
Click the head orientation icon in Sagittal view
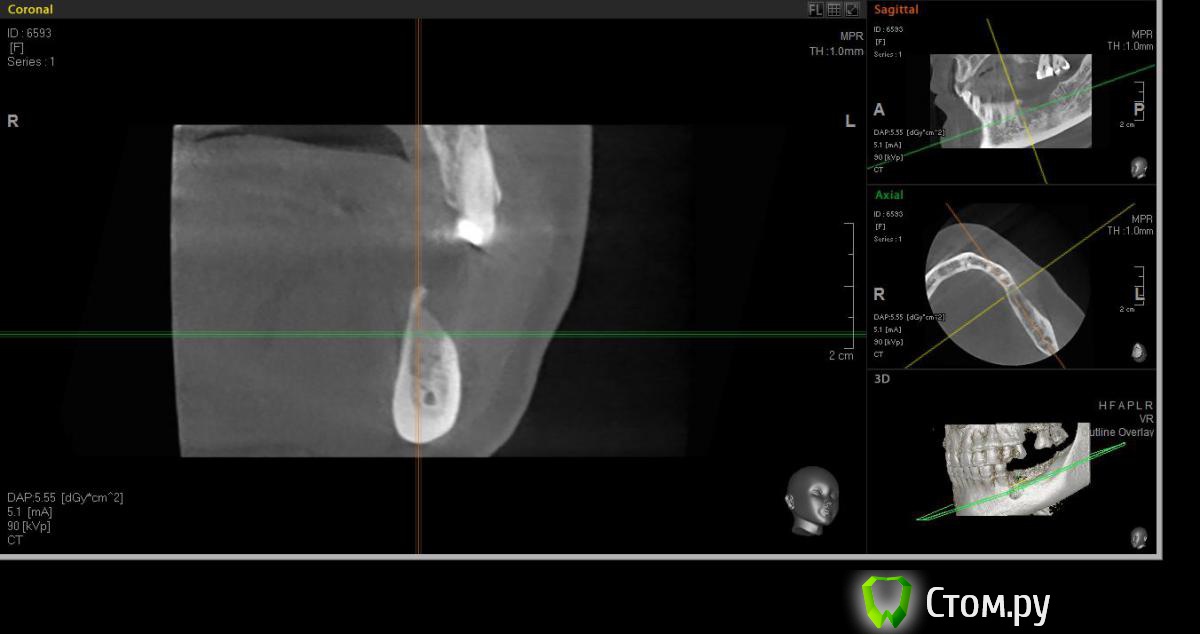click(x=1139, y=167)
